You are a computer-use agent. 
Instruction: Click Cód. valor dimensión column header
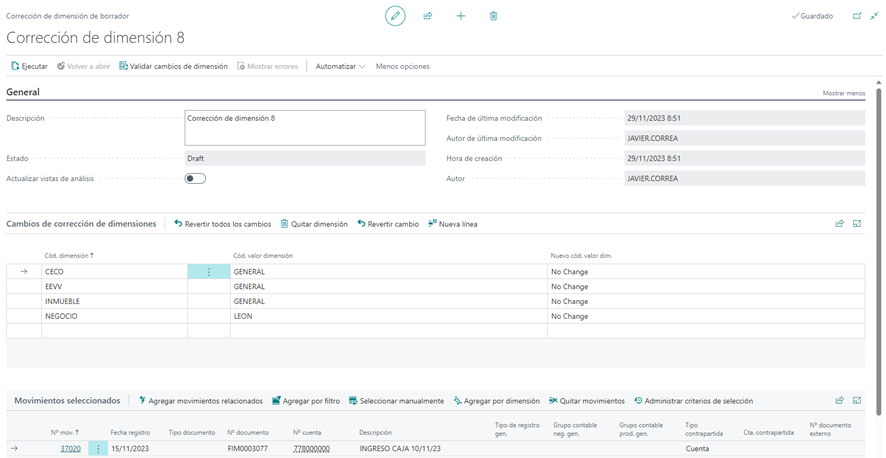coord(263,256)
